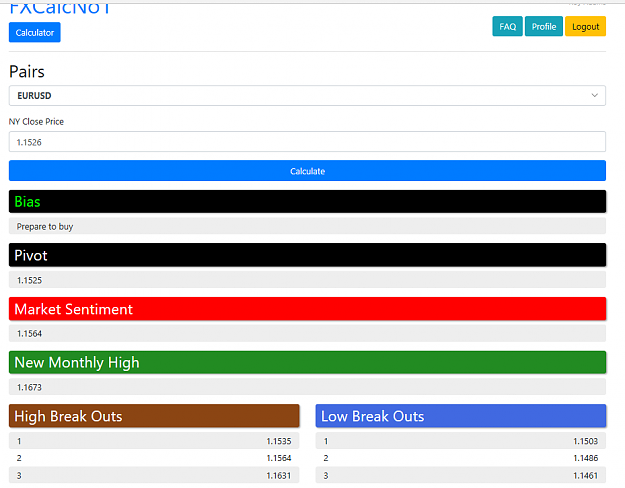
Task: Select the Market Sentiment value 1.1564
Action: click(29, 334)
